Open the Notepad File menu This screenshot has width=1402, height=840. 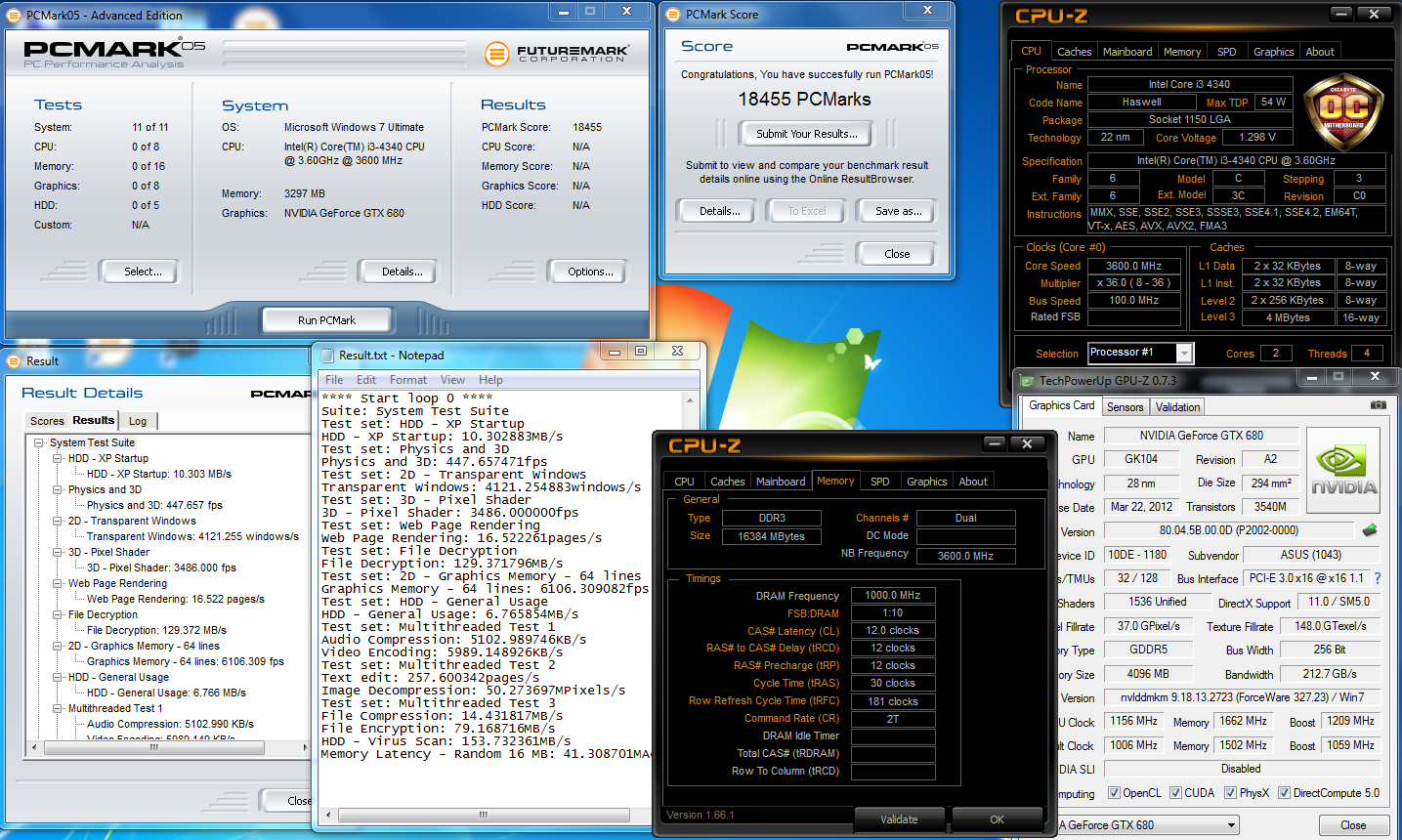click(334, 380)
